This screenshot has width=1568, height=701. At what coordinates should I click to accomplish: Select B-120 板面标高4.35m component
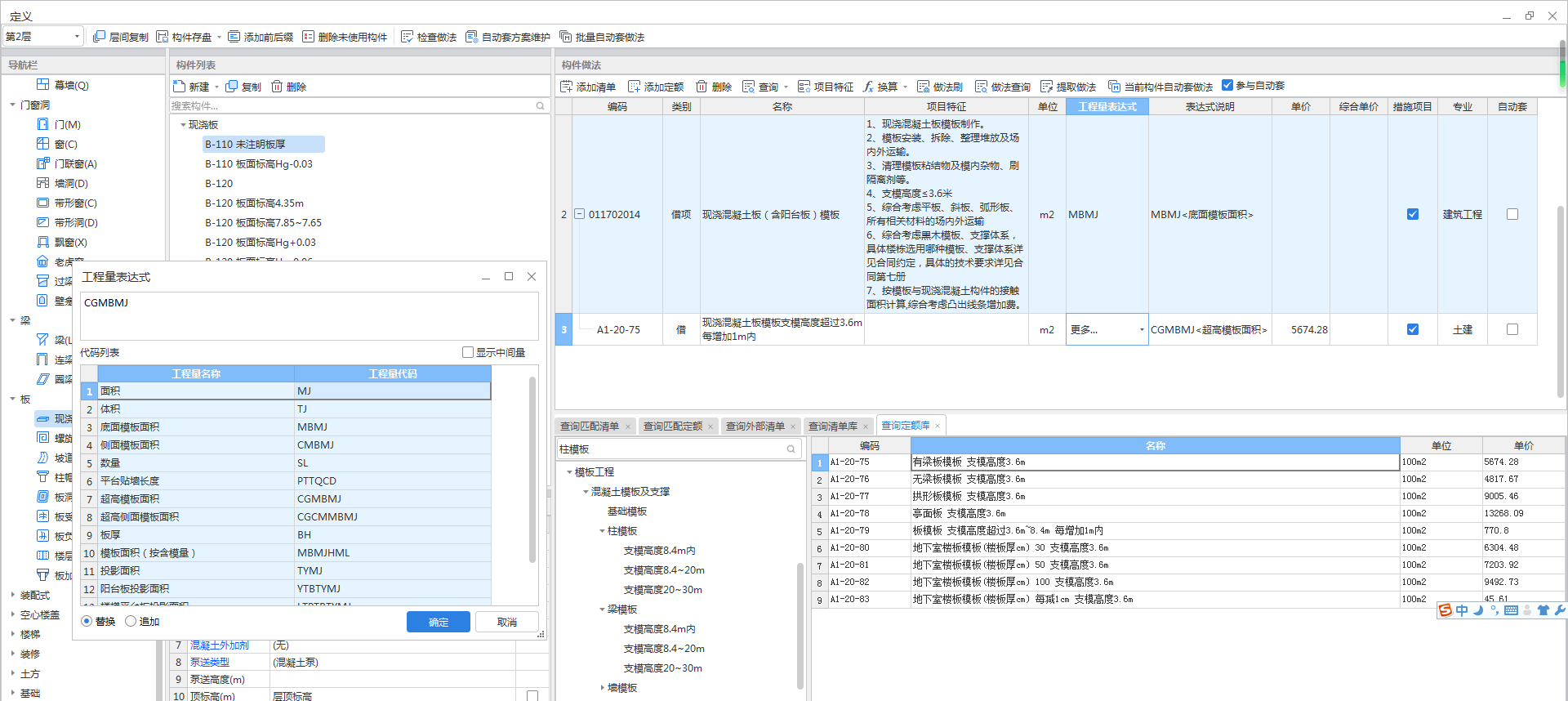254,203
